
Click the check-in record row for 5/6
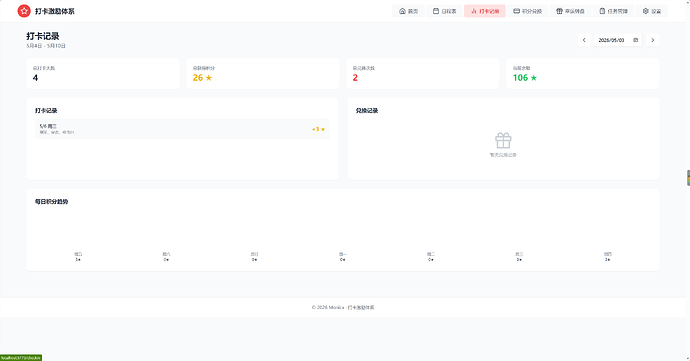(182, 129)
